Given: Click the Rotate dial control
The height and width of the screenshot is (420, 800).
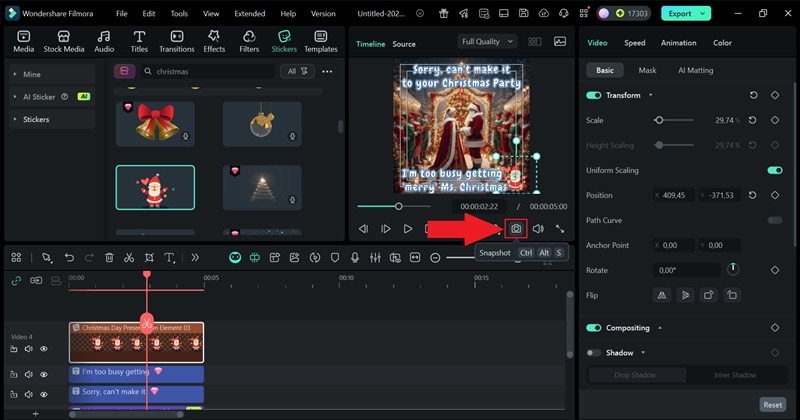Looking at the screenshot, I should [733, 269].
